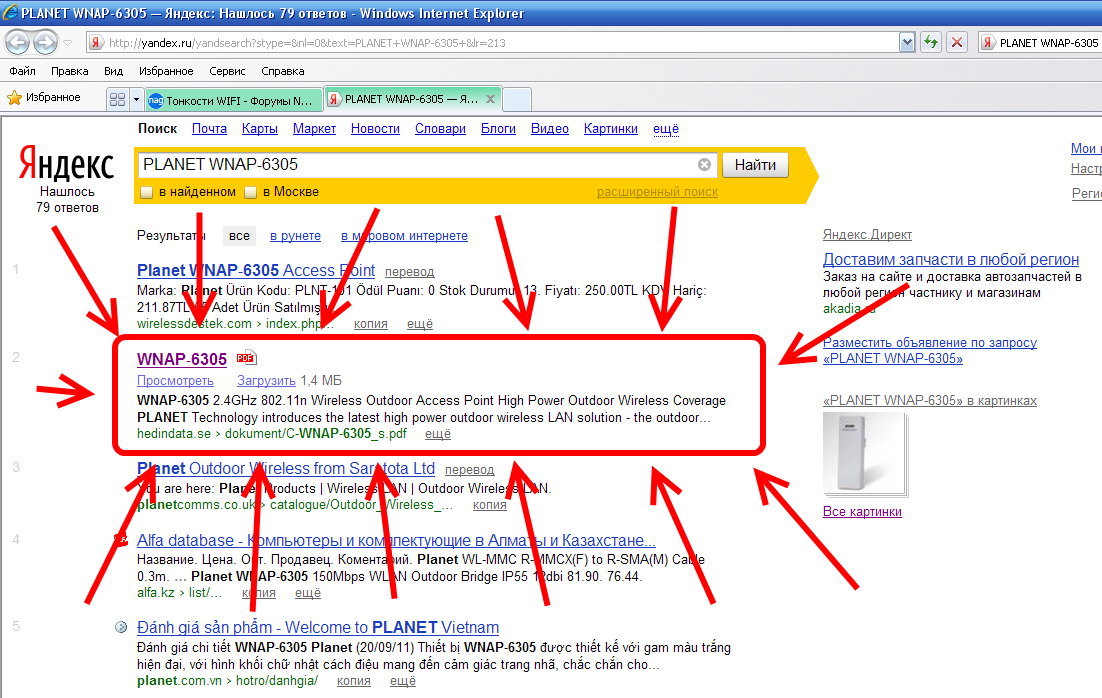Enable the в найденном checkbox
Image resolution: width=1102 pixels, height=698 pixels.
[x=147, y=192]
